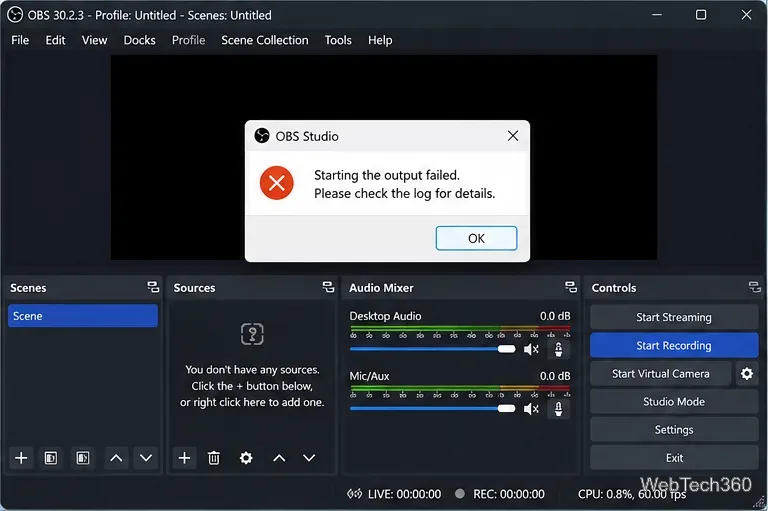Click the 'click here to add one' text
This screenshot has height=511, width=768.
272,402
